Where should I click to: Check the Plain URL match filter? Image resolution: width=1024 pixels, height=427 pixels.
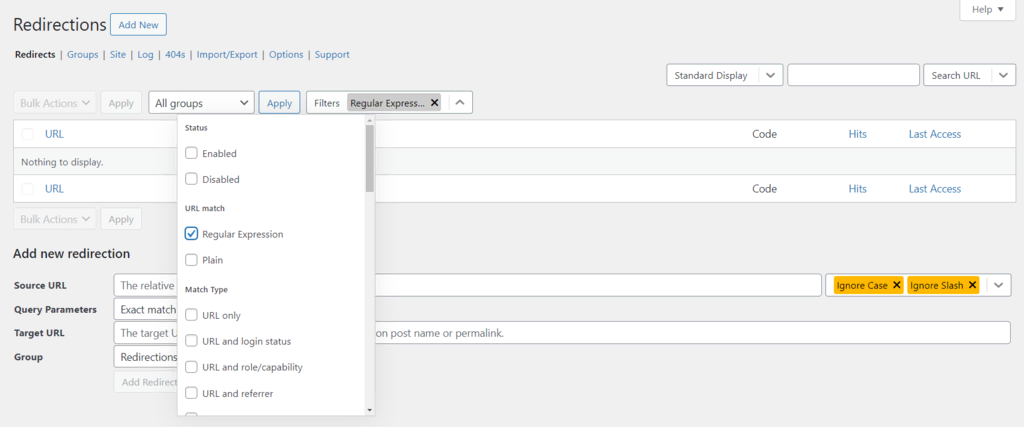[192, 260]
